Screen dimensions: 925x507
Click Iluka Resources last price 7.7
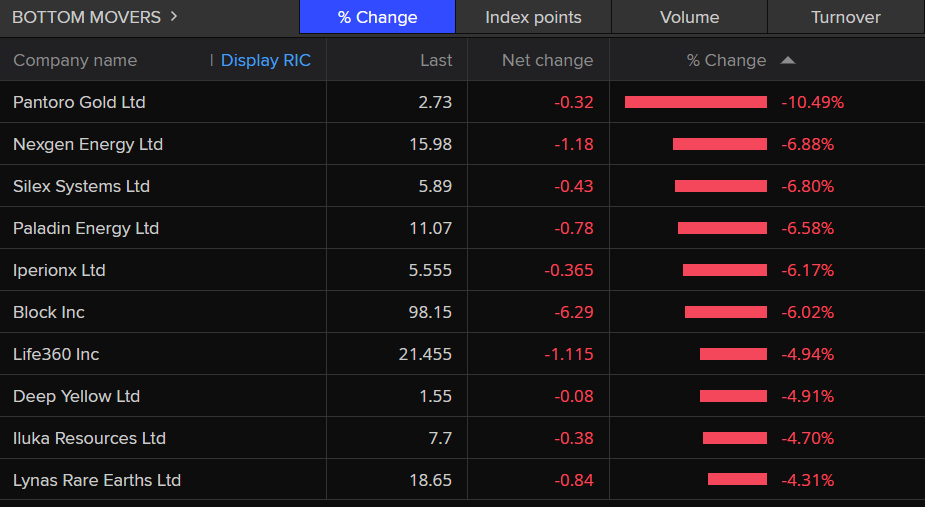coord(440,438)
